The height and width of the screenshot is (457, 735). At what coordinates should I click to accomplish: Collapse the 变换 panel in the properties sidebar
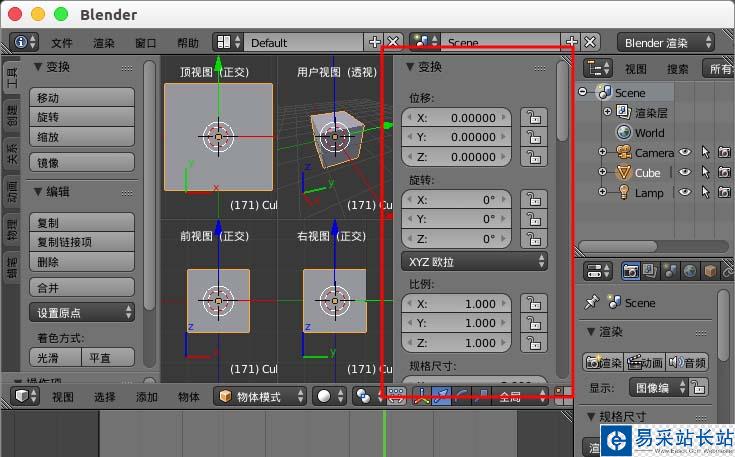click(x=410, y=67)
